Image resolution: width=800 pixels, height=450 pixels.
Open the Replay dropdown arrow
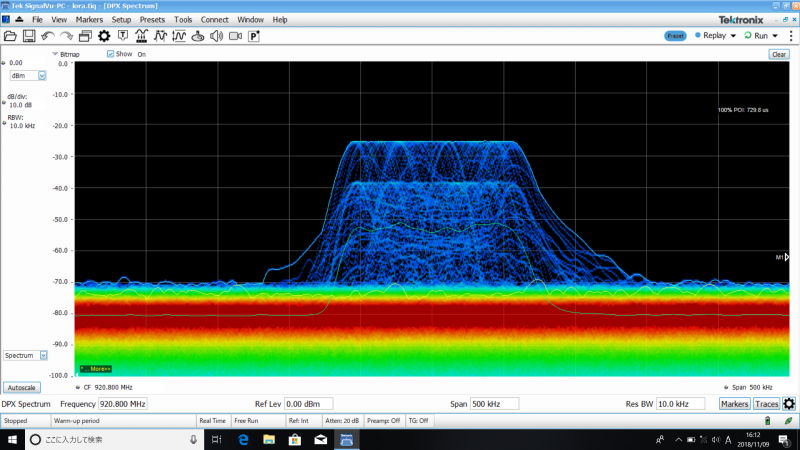tap(733, 36)
